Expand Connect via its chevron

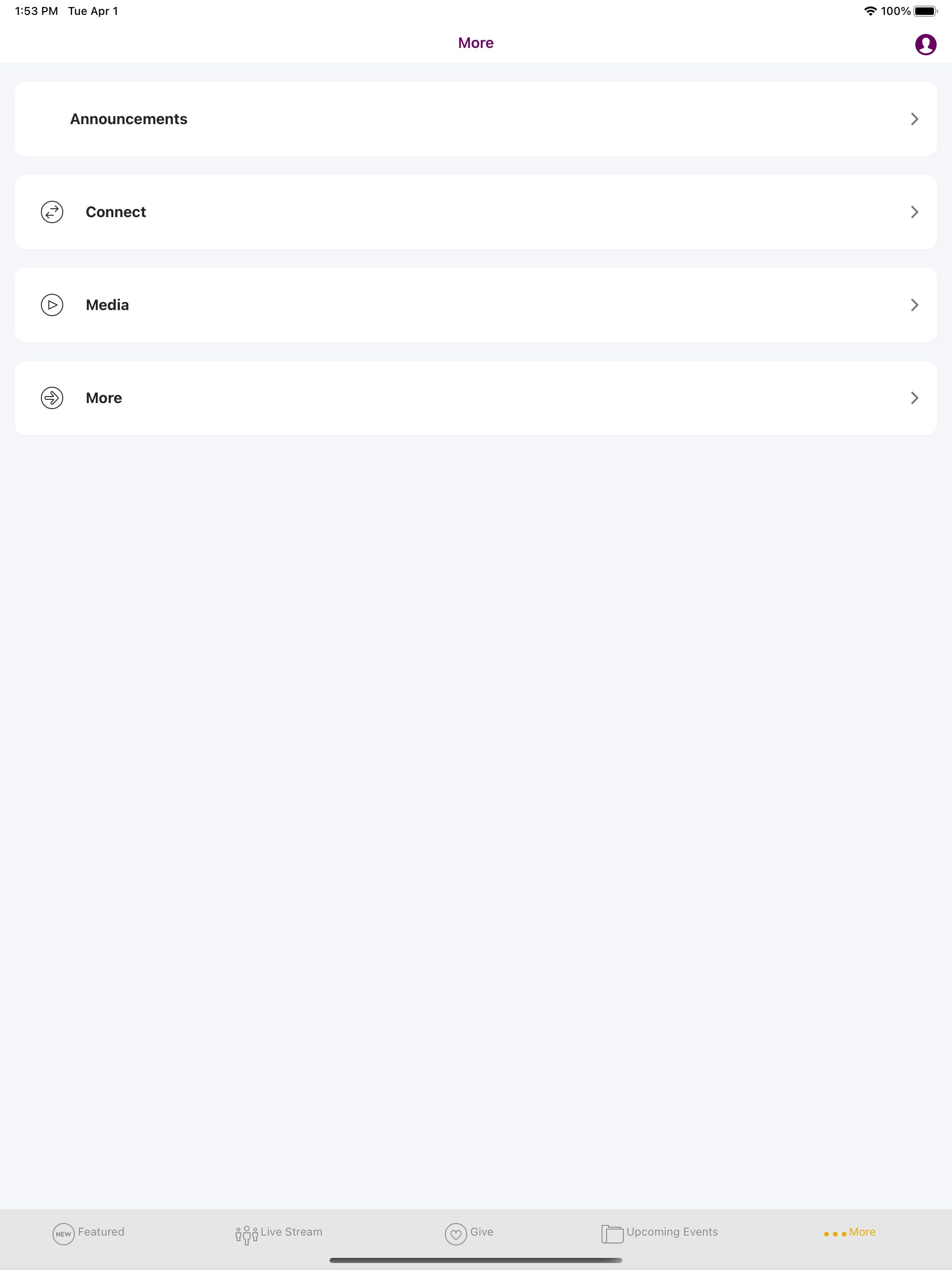pos(914,212)
